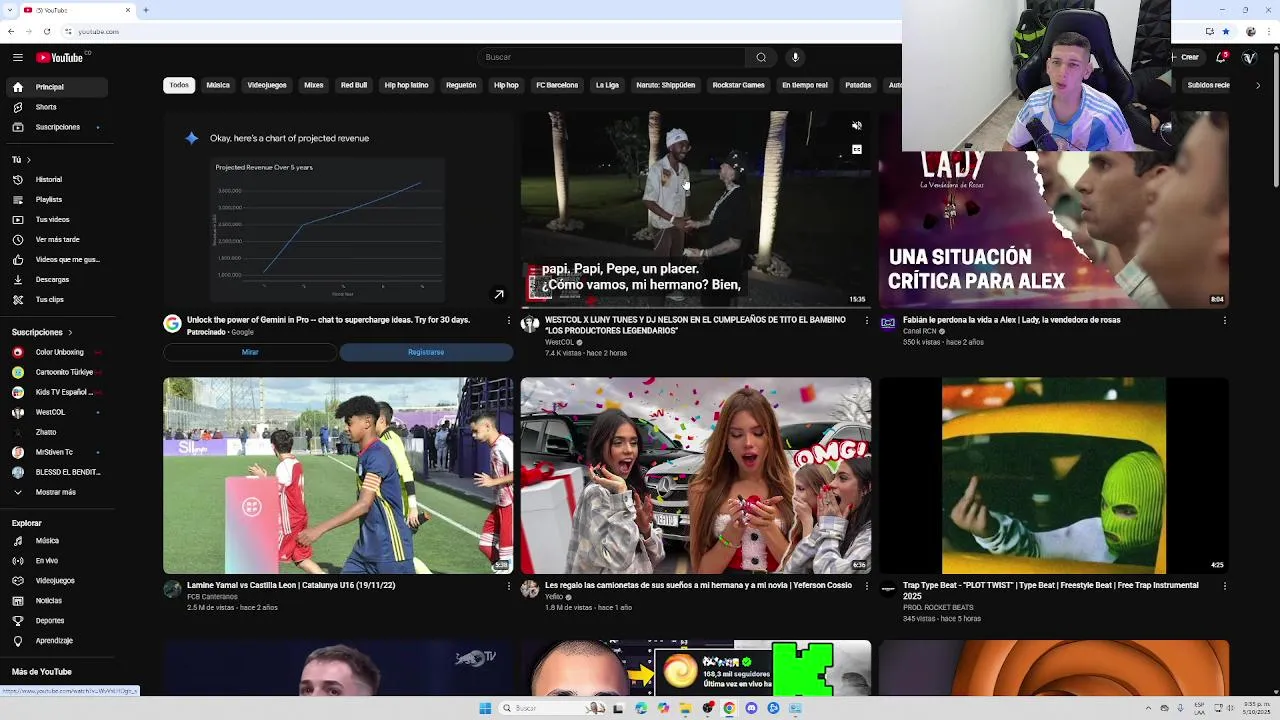Open Suscripciones in the top sidebar
Viewport: 1280px width, 720px height.
tap(55, 127)
